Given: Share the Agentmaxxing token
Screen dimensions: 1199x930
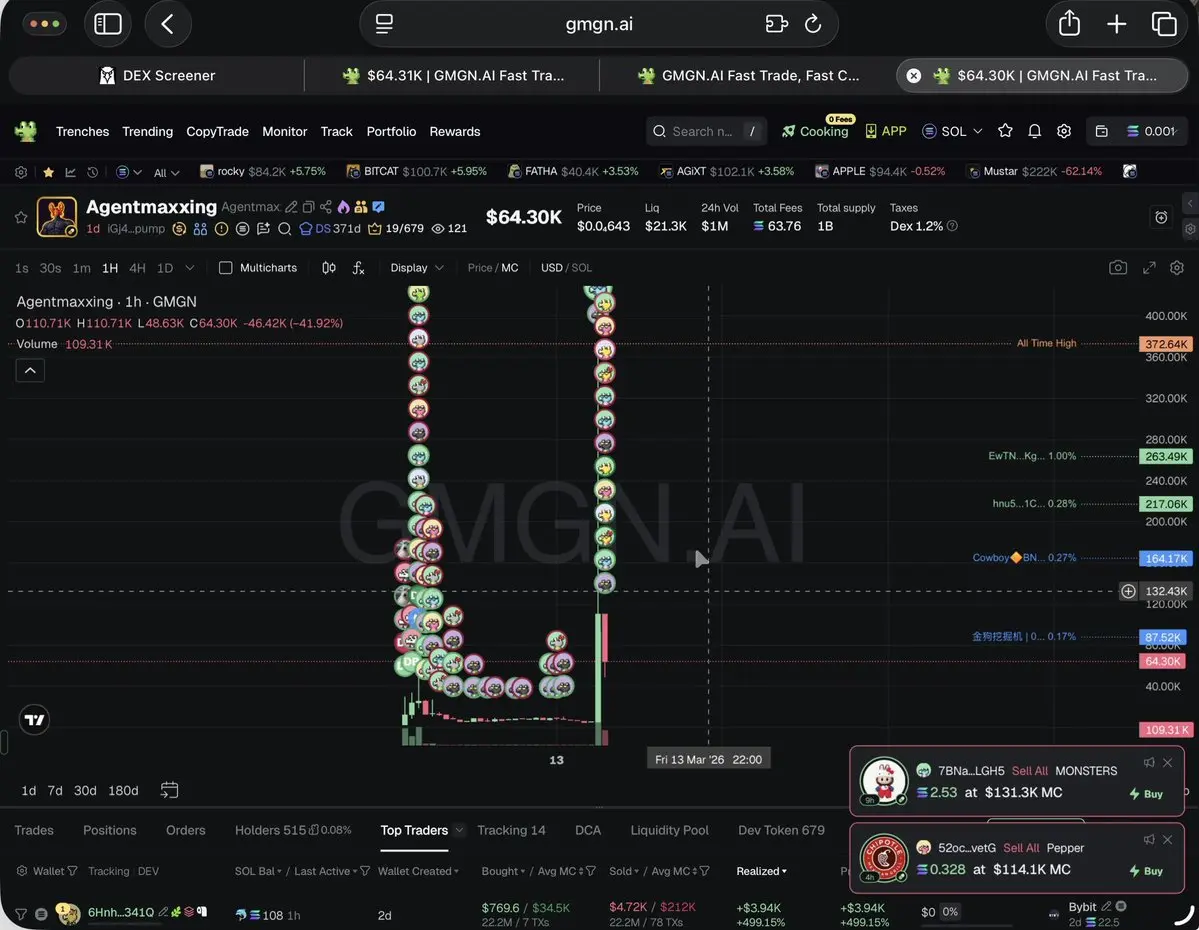Looking at the screenshot, I should (326, 206).
